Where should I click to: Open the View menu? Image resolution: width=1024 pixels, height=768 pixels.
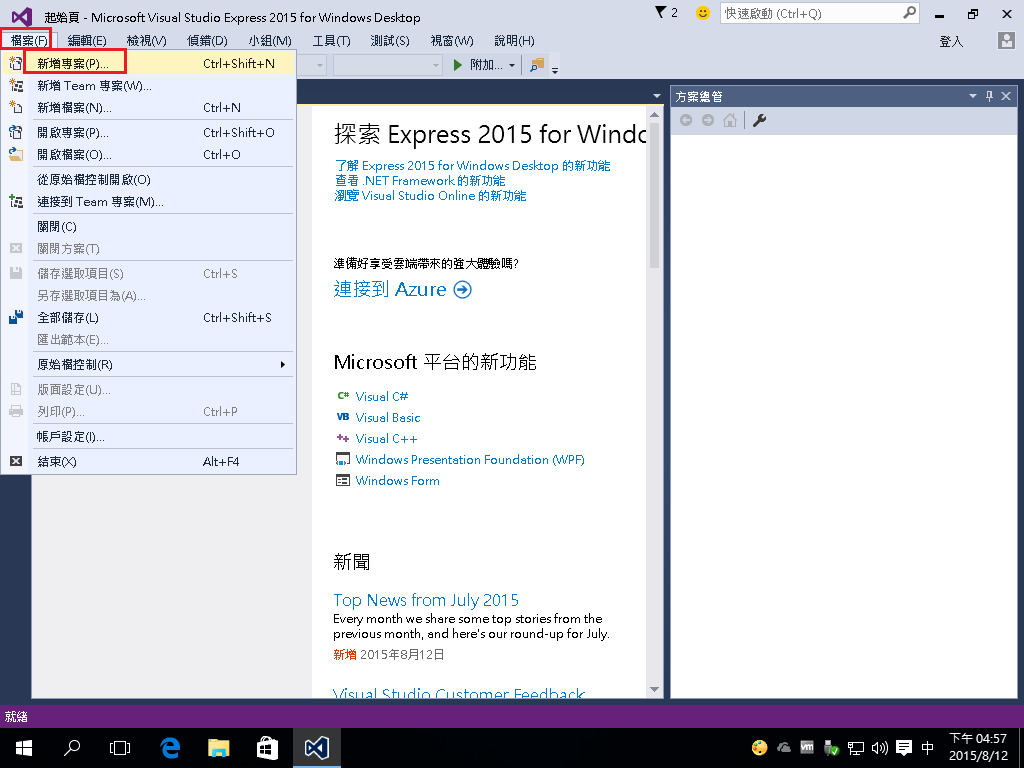coord(146,40)
